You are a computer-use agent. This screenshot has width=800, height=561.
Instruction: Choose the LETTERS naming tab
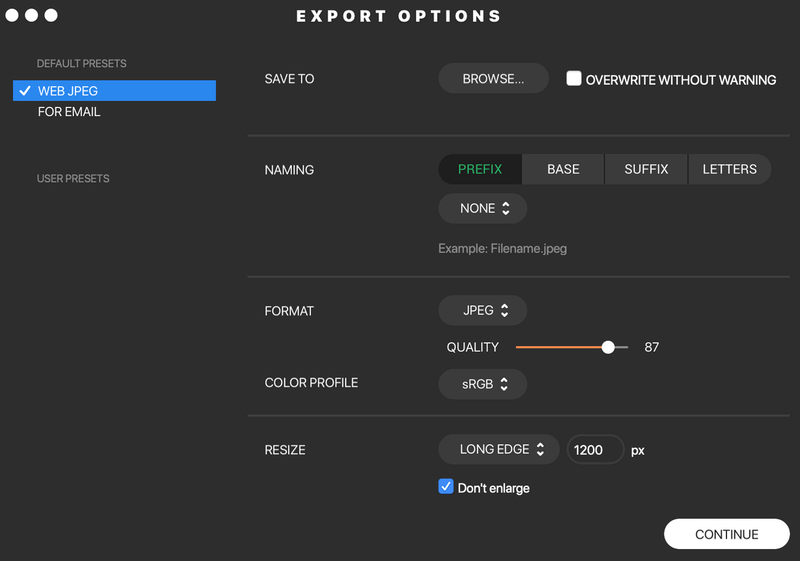pos(730,169)
